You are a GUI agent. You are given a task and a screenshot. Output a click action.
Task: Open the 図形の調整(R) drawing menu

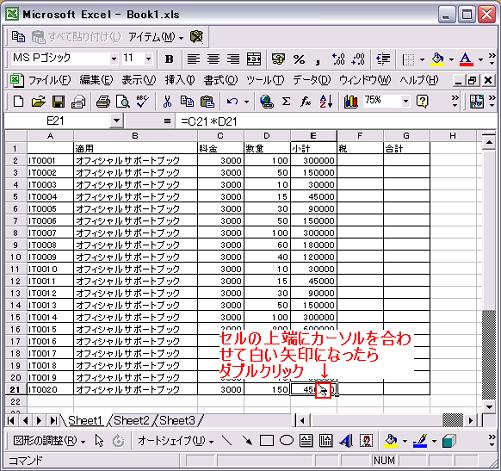pyautogui.click(x=49, y=441)
